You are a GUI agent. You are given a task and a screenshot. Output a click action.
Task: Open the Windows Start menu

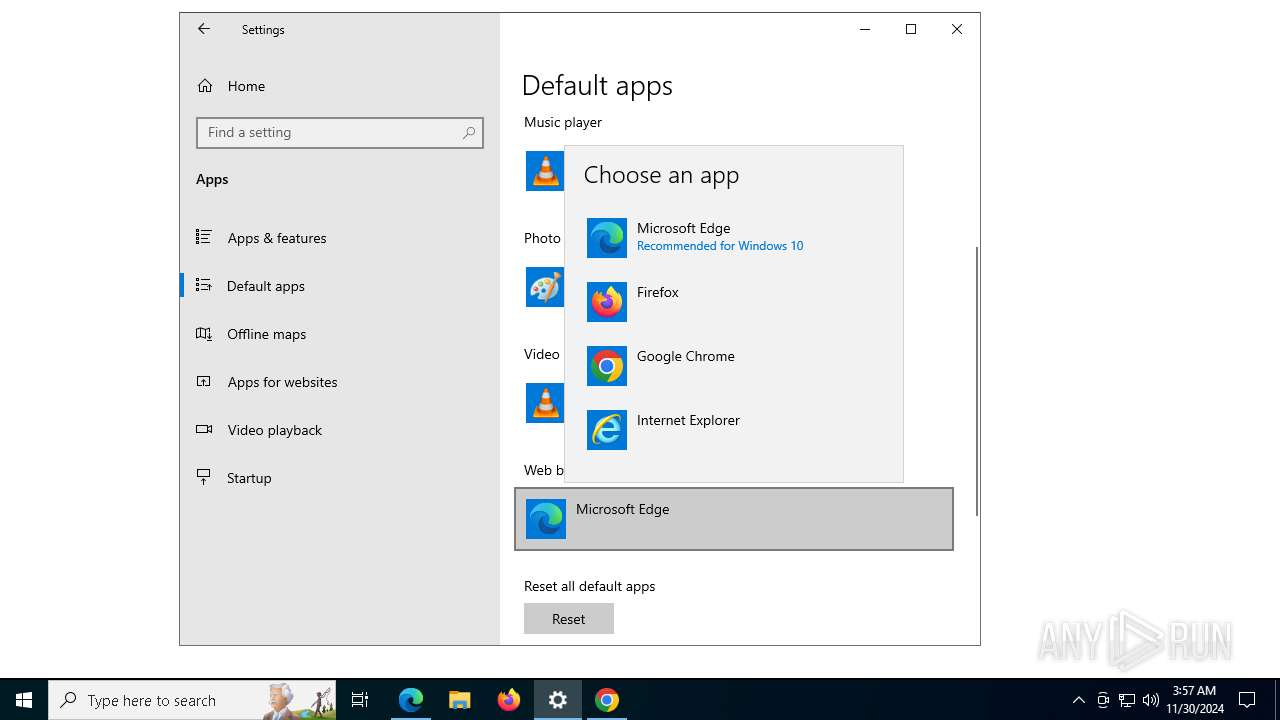coord(24,700)
